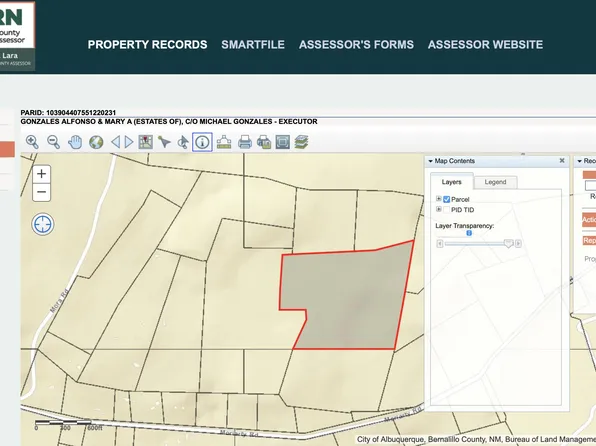This screenshot has height=446, width=596.
Task: Go to previous map extent arrow
Action: (x=116, y=142)
